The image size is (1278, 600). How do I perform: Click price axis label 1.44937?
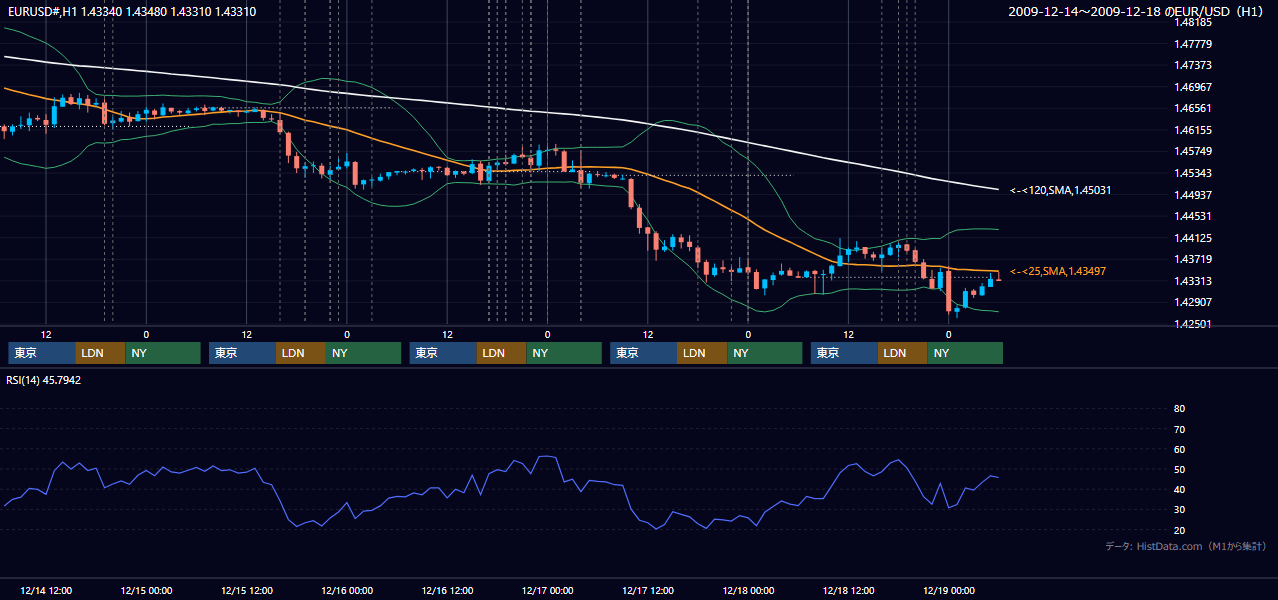(x=1192, y=195)
